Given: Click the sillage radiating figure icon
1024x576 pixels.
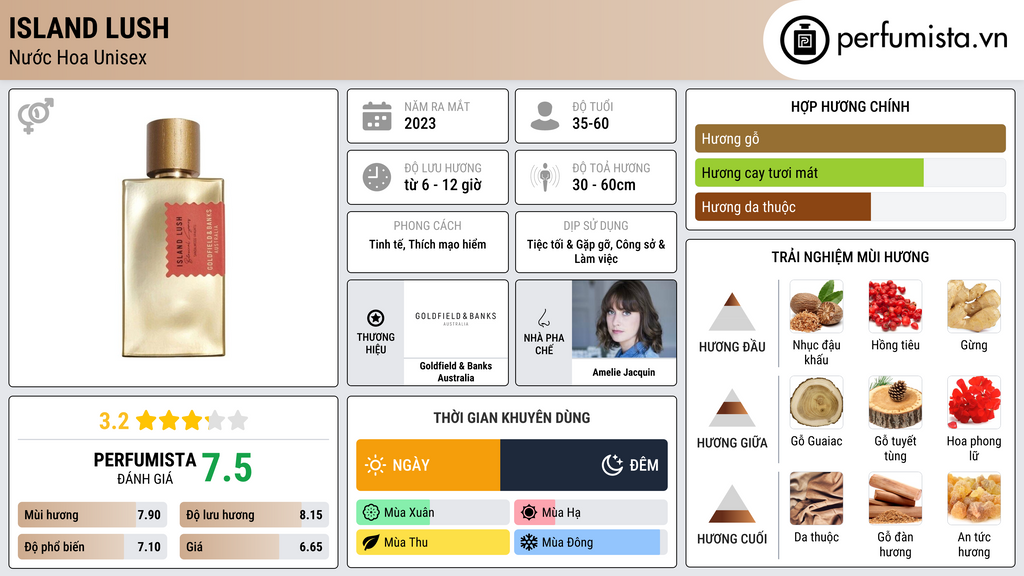Looking at the screenshot, I should coord(545,177).
